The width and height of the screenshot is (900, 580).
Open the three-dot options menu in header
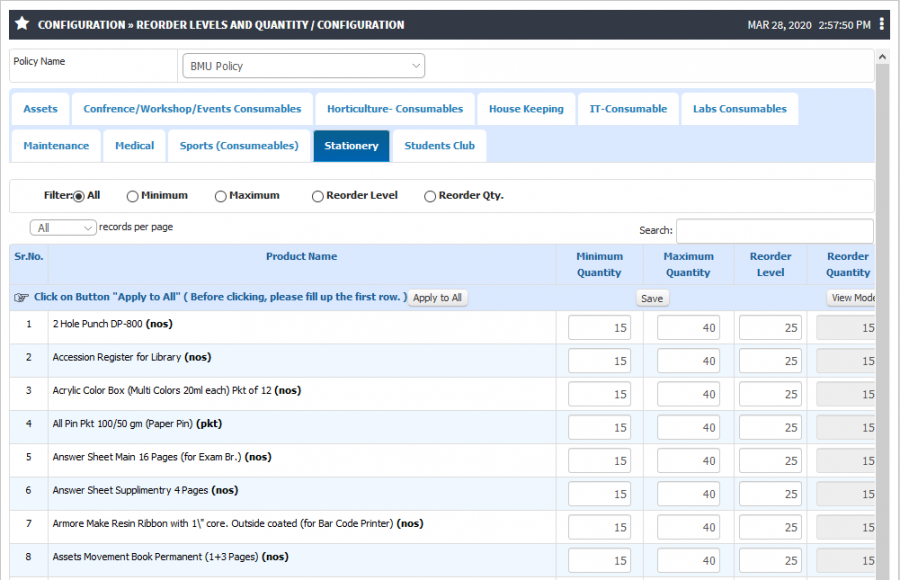tap(882, 24)
